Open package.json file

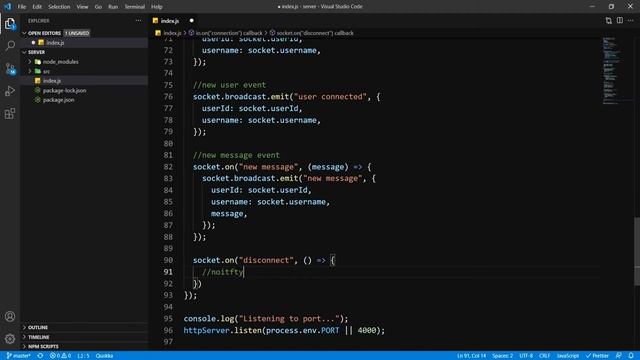(59, 100)
